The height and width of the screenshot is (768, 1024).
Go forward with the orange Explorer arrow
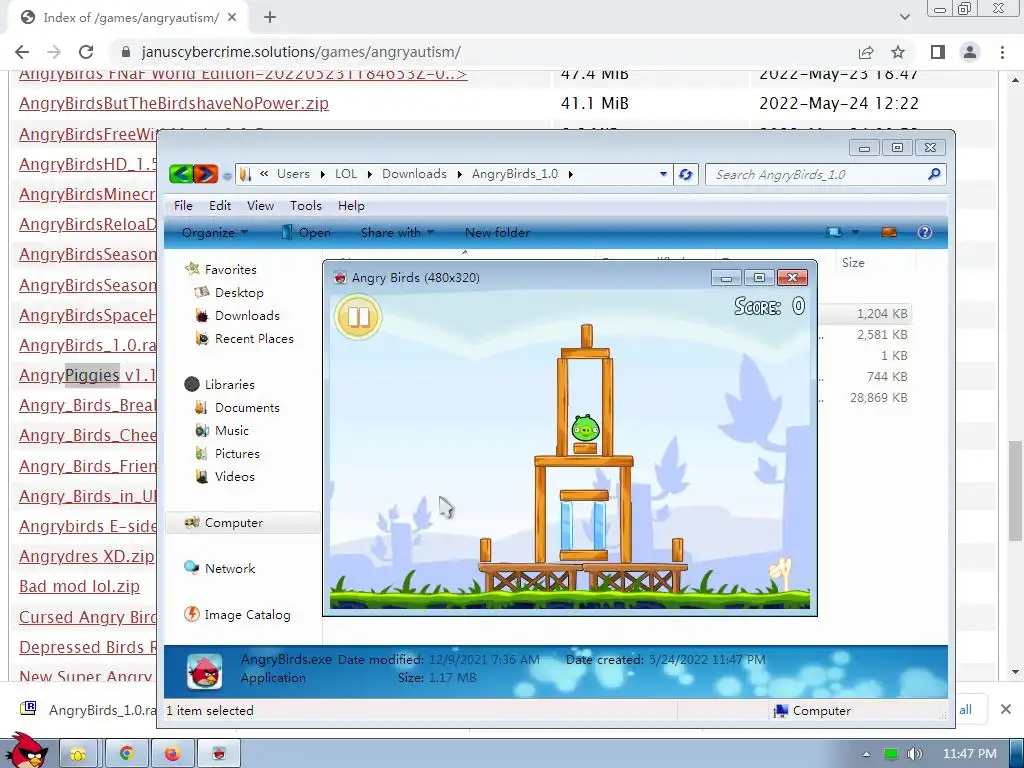click(206, 174)
